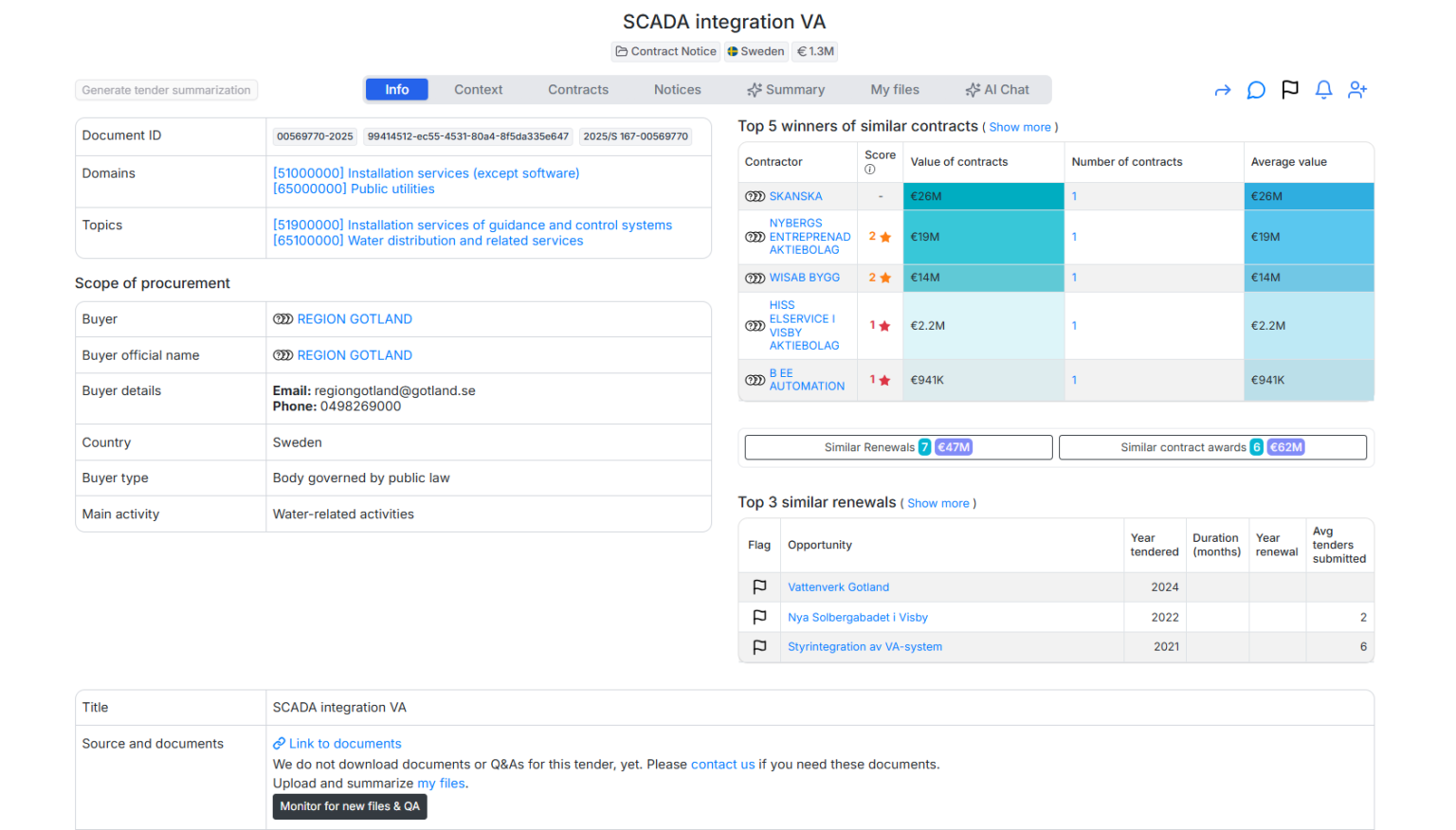Click Monitor for new files & QA
This screenshot has height=830, width=1456.
[349, 806]
